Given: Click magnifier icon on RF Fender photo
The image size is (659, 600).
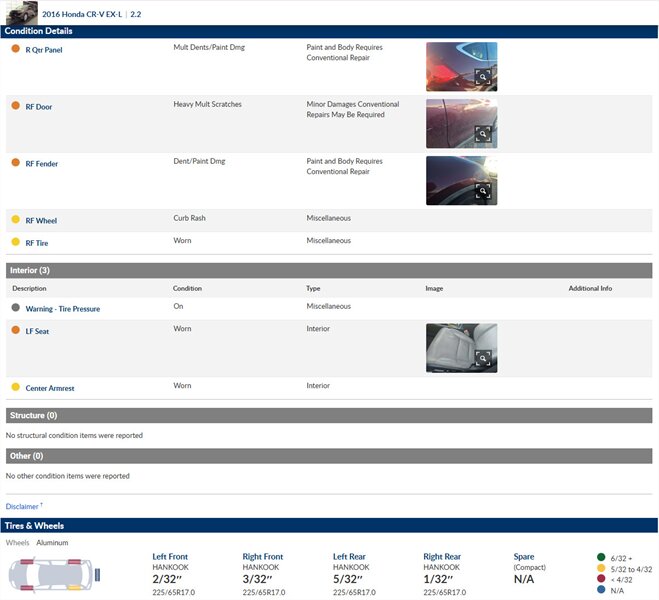Looking at the screenshot, I should tap(482, 191).
